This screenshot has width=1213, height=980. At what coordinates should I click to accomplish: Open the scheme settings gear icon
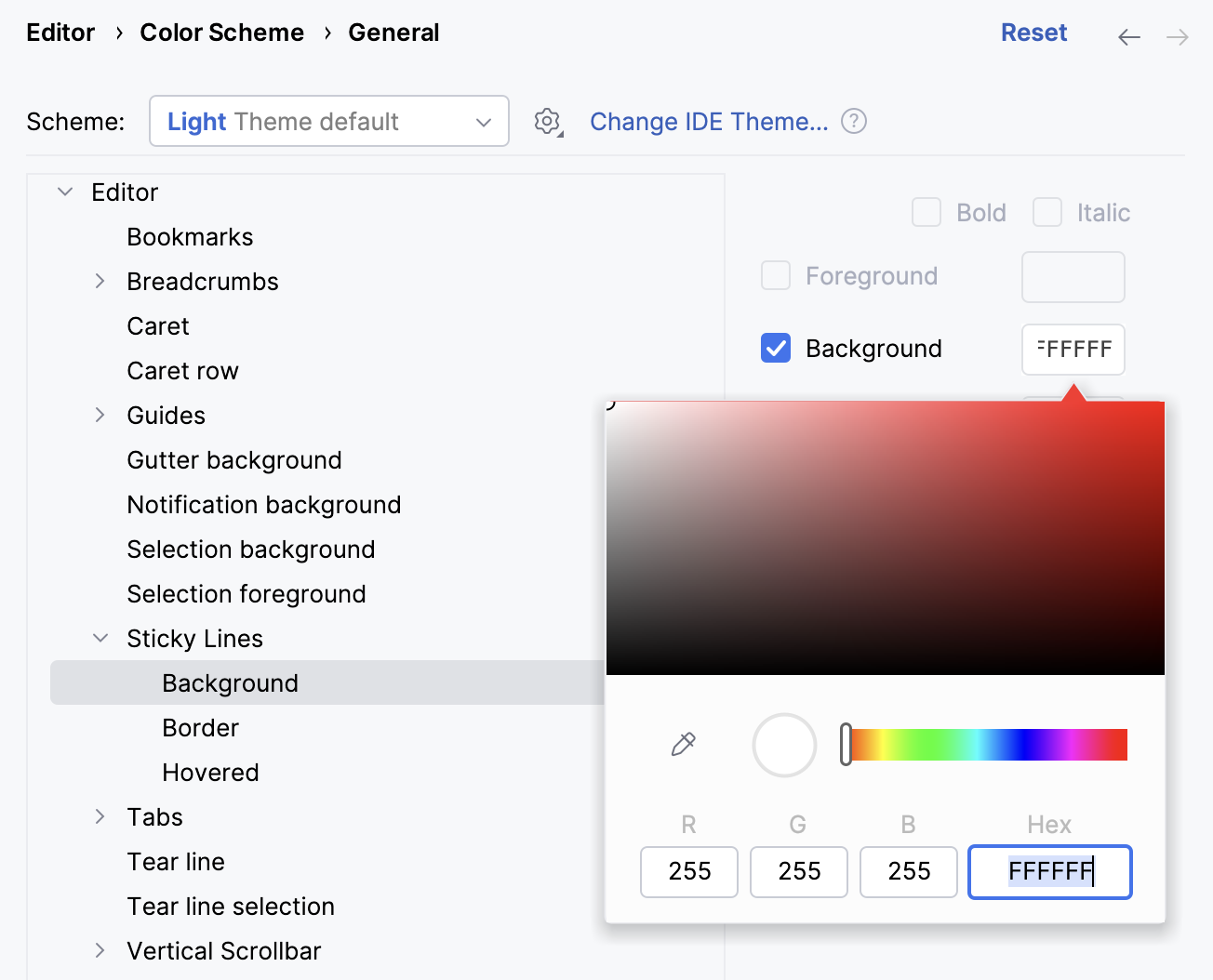[x=547, y=121]
